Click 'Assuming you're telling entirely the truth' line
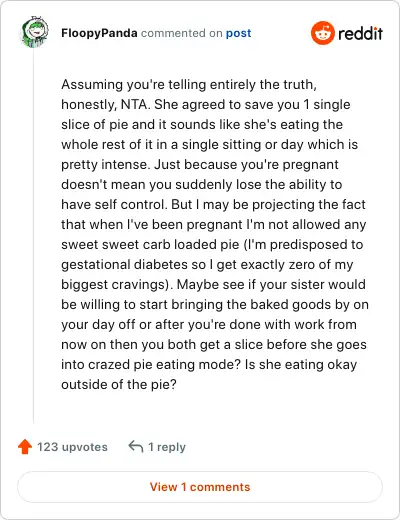 tap(189, 85)
